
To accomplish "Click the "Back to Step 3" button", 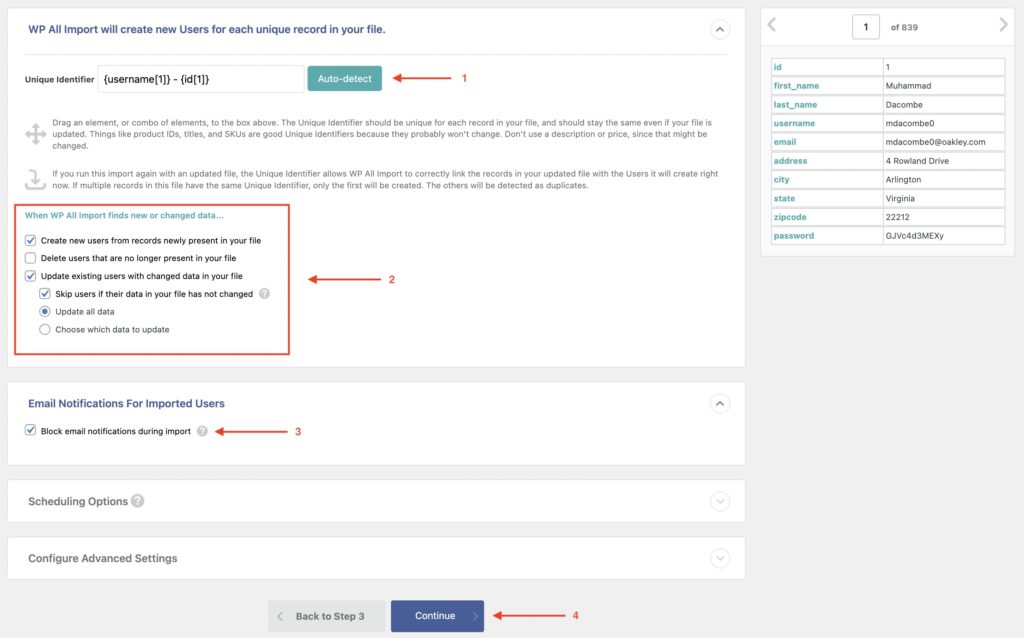I will [327, 617].
